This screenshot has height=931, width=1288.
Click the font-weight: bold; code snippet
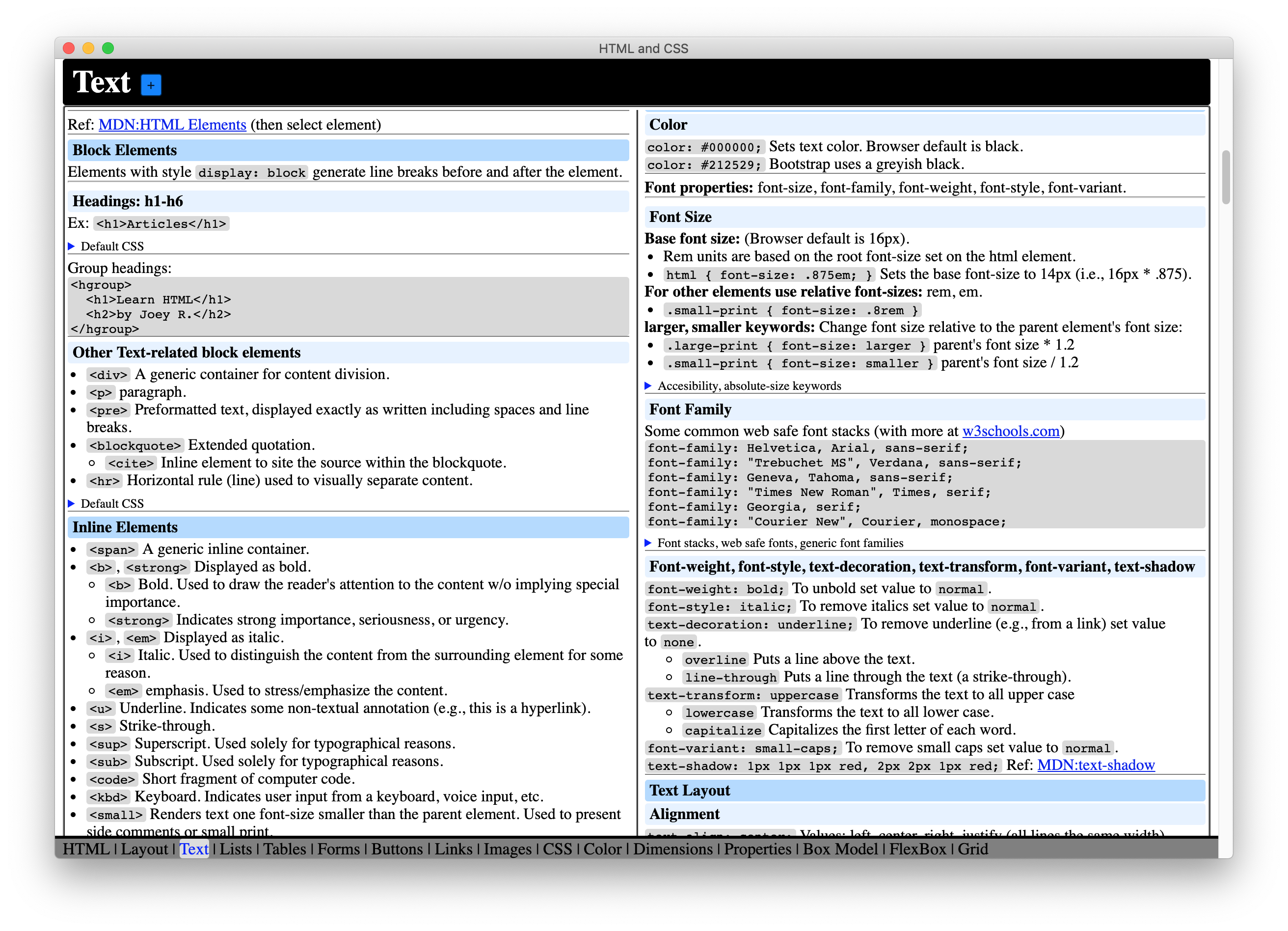(x=716, y=590)
